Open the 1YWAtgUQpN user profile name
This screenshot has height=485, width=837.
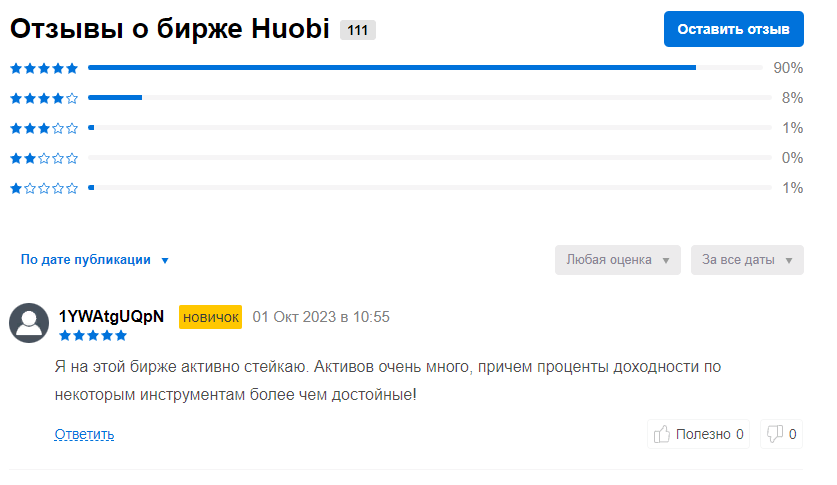pos(111,317)
